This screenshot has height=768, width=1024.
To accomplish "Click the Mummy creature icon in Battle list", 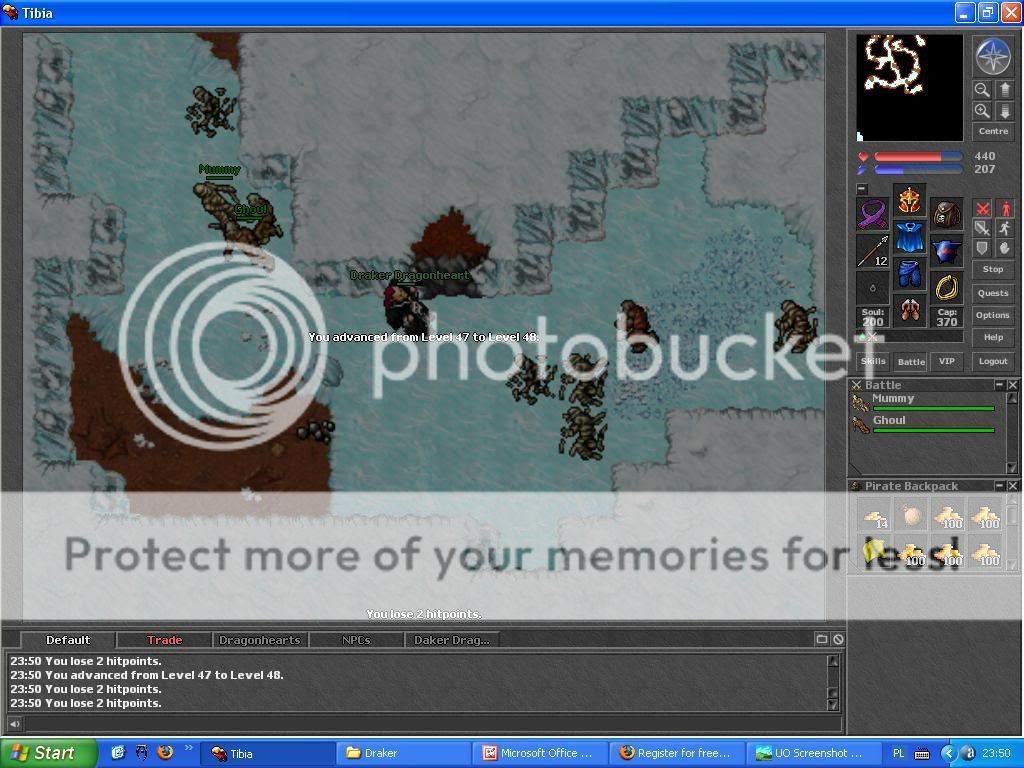I will (x=860, y=404).
